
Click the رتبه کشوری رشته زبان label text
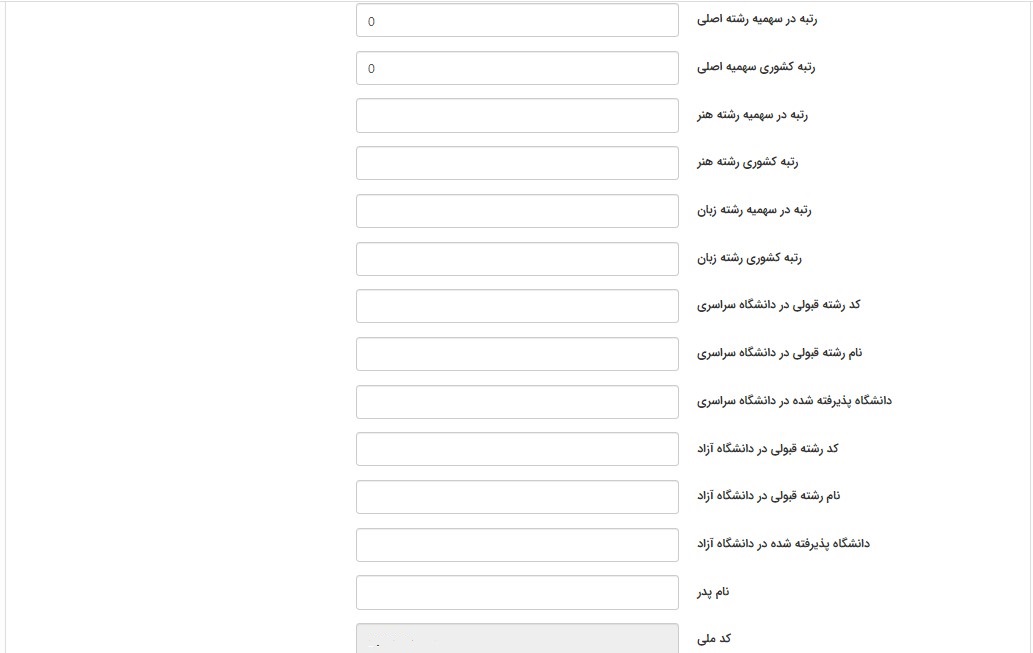750,258
